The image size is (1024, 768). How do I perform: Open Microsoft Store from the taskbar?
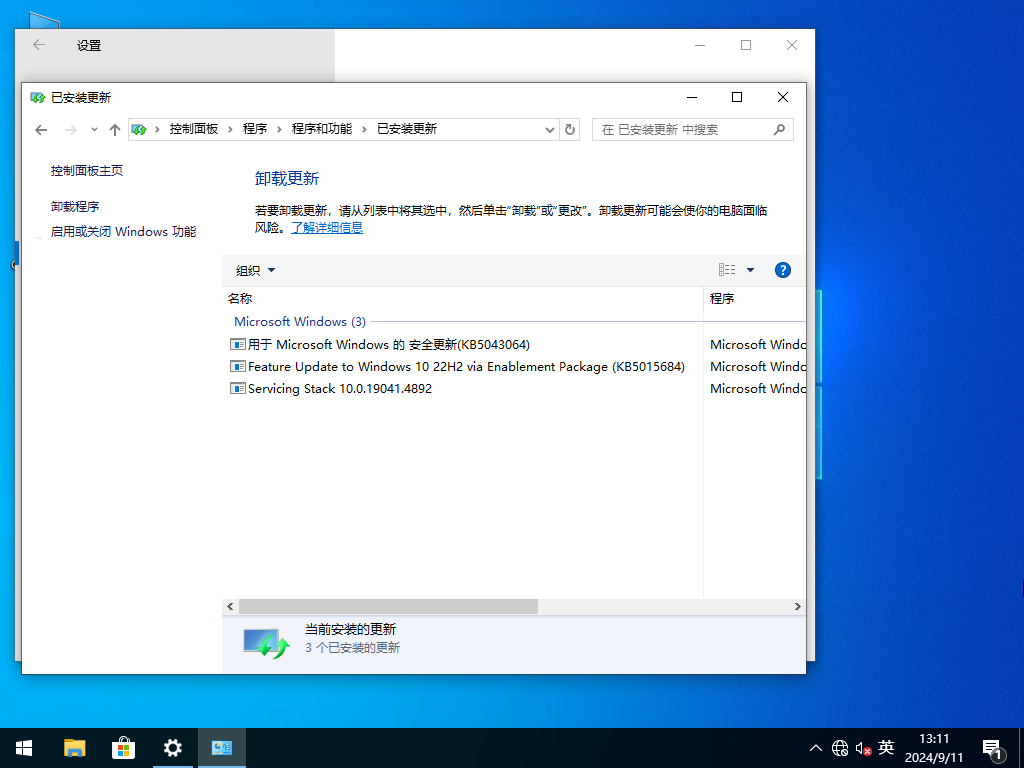point(123,747)
